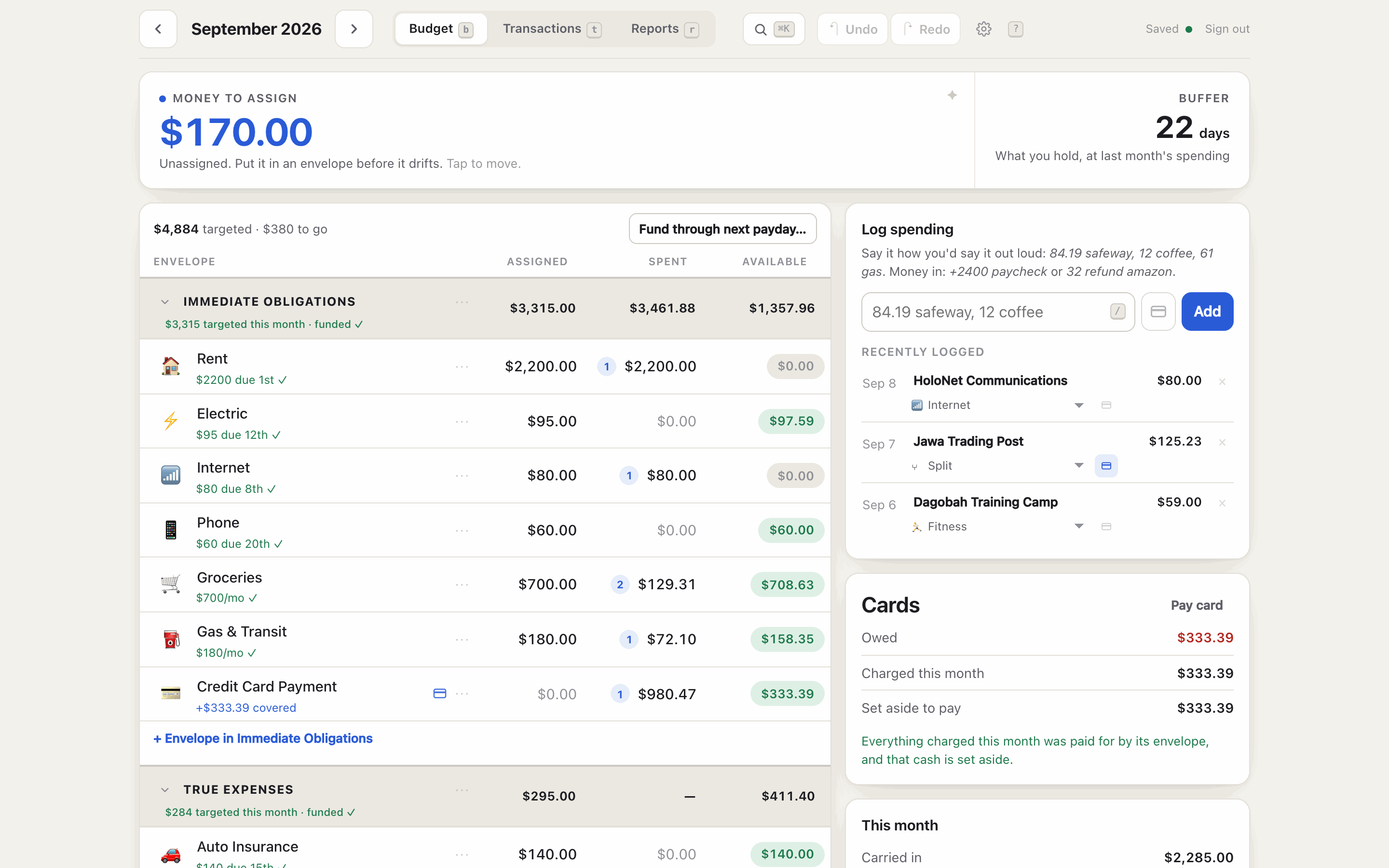Click card icon next to Add button

click(x=1157, y=311)
